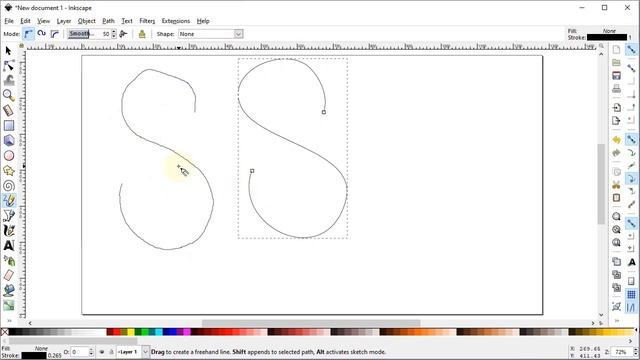
Task: Click the Open file folder icon
Action: click(616, 62)
